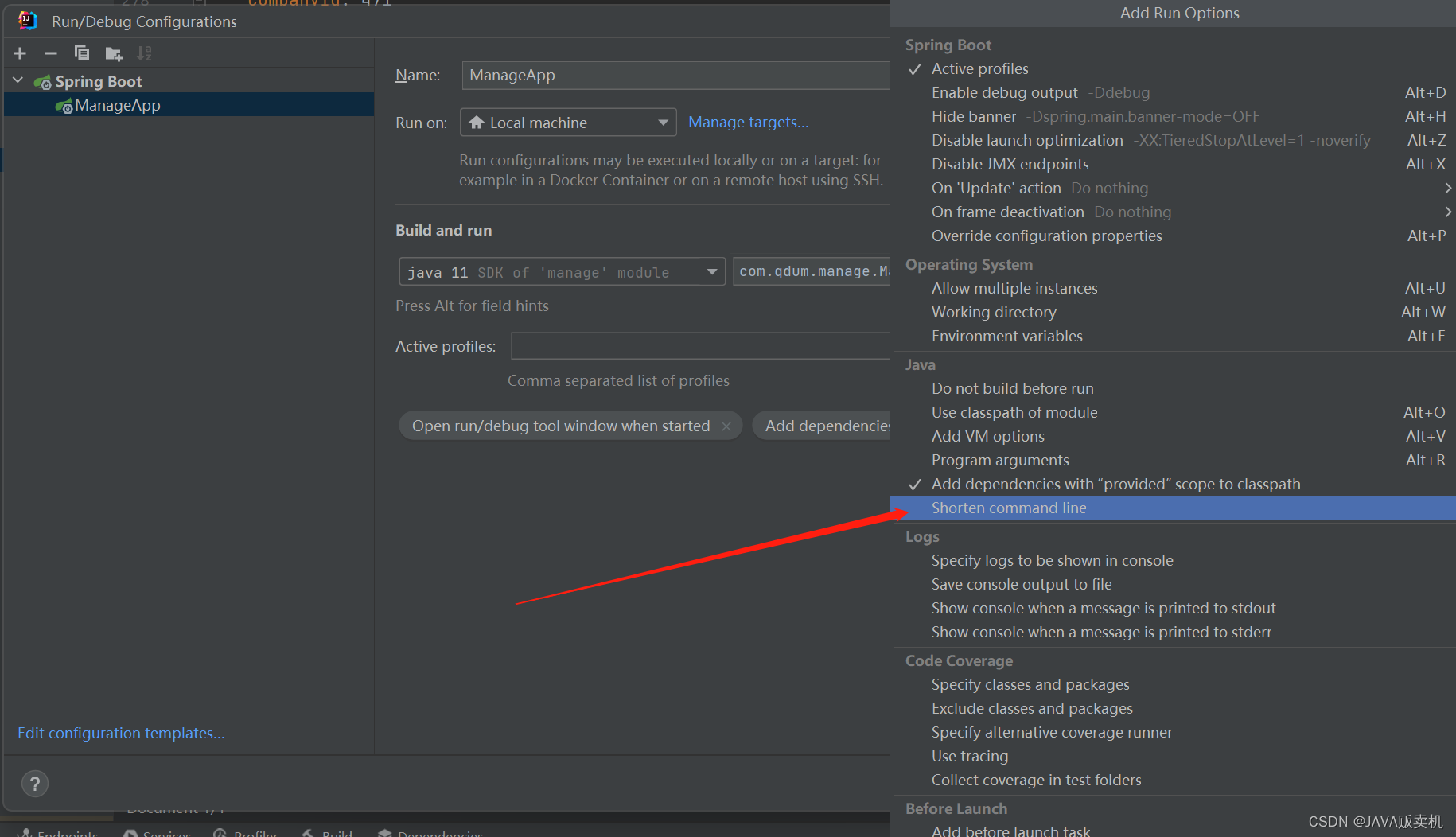Screen dimensions: 1456x837
Task: Click the Add dependencies chip
Action: click(x=822, y=426)
